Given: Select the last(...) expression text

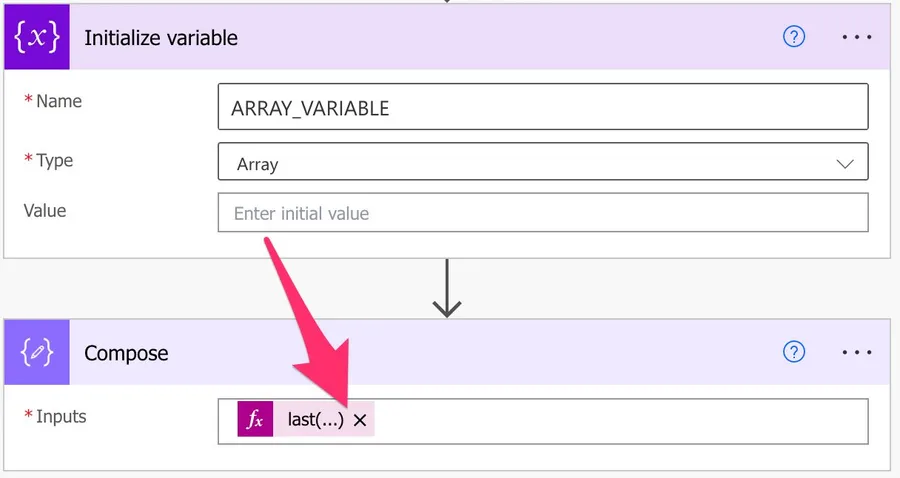Looking at the screenshot, I should point(315,421).
